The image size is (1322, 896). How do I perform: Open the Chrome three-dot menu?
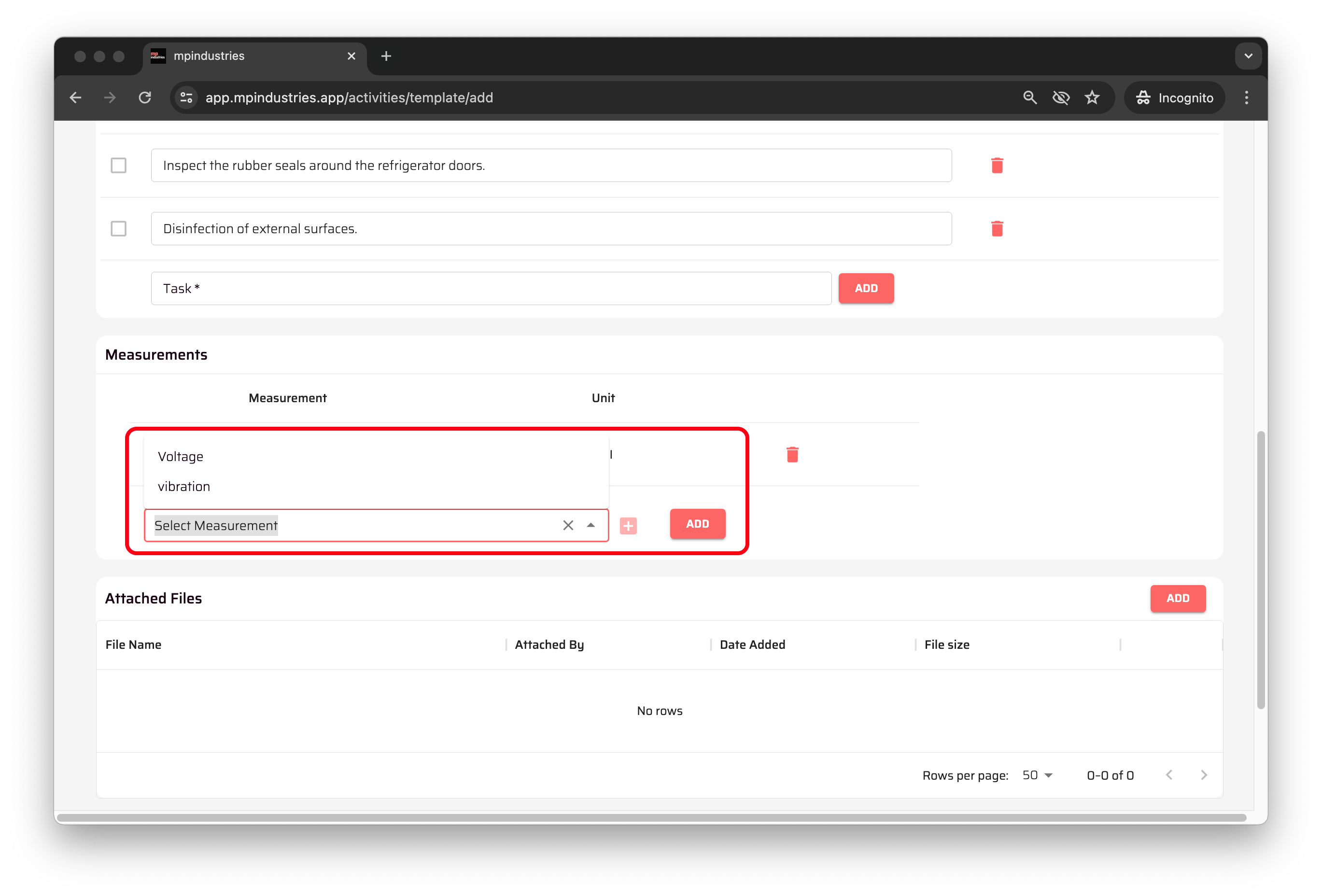(1246, 98)
